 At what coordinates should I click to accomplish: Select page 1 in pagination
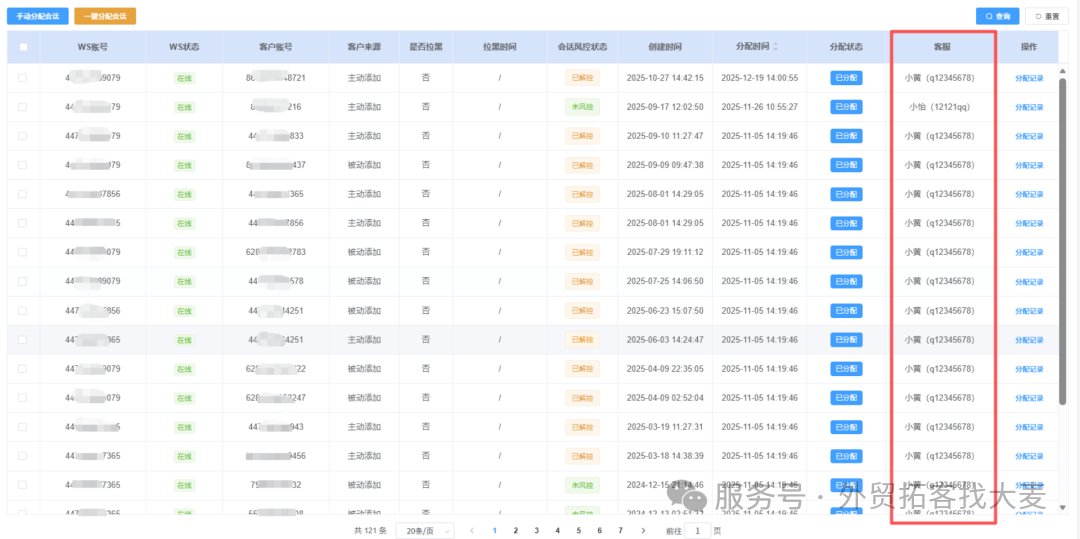click(x=495, y=531)
